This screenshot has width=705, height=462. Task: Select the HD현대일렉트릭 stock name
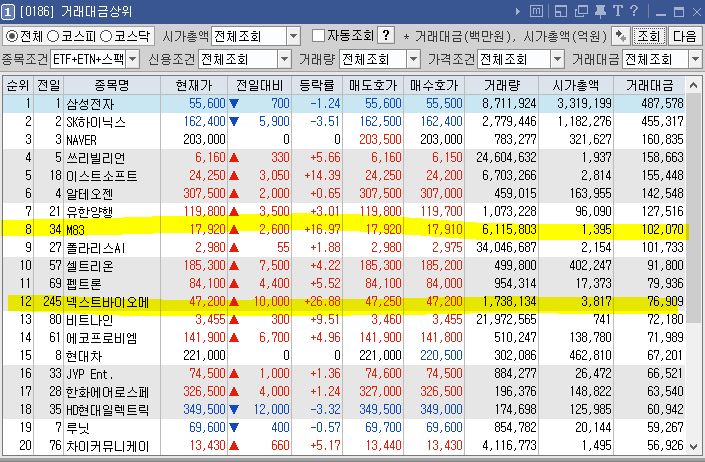point(107,410)
